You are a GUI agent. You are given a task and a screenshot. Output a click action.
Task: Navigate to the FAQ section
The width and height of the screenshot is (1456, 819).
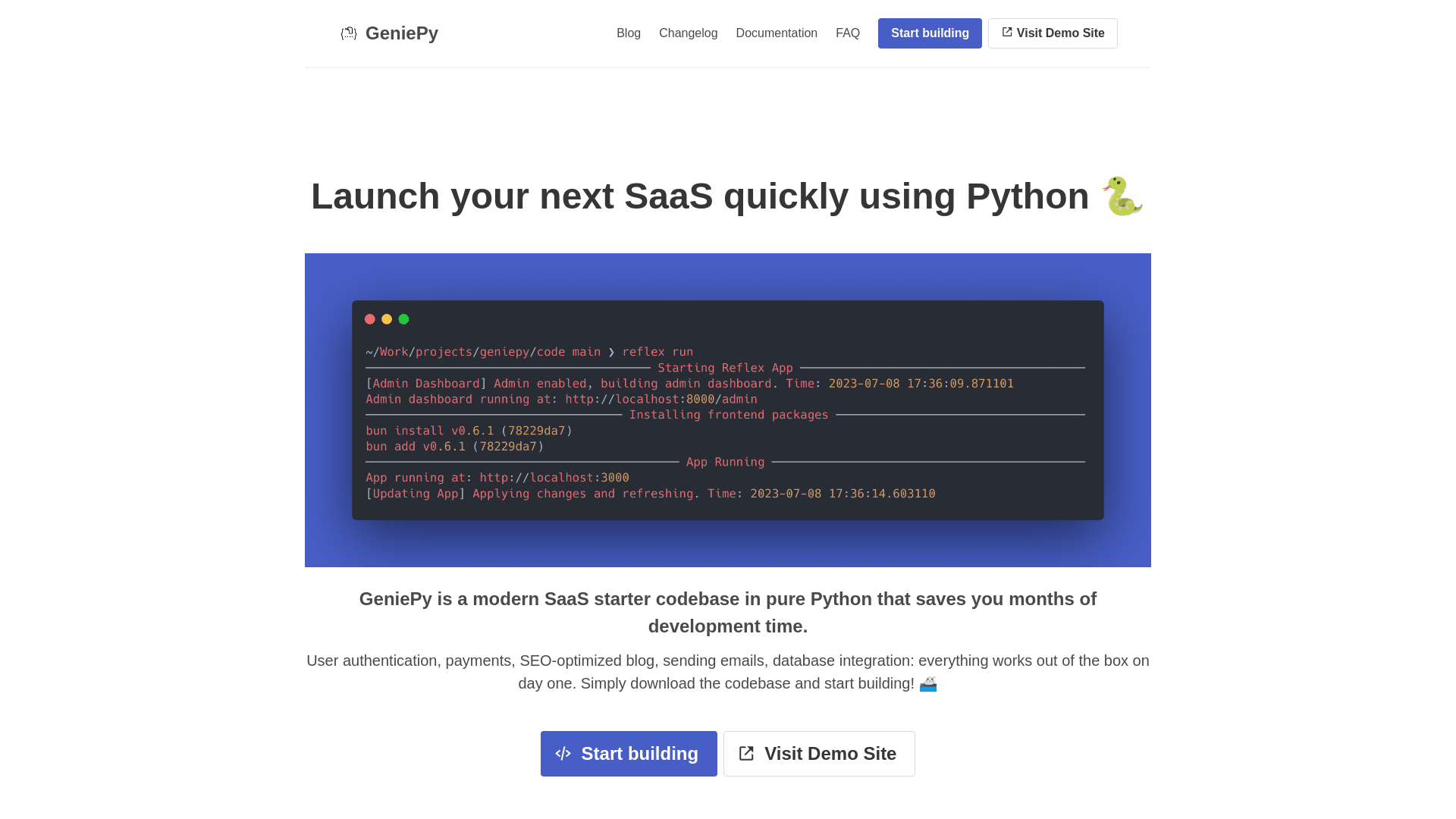[847, 33]
